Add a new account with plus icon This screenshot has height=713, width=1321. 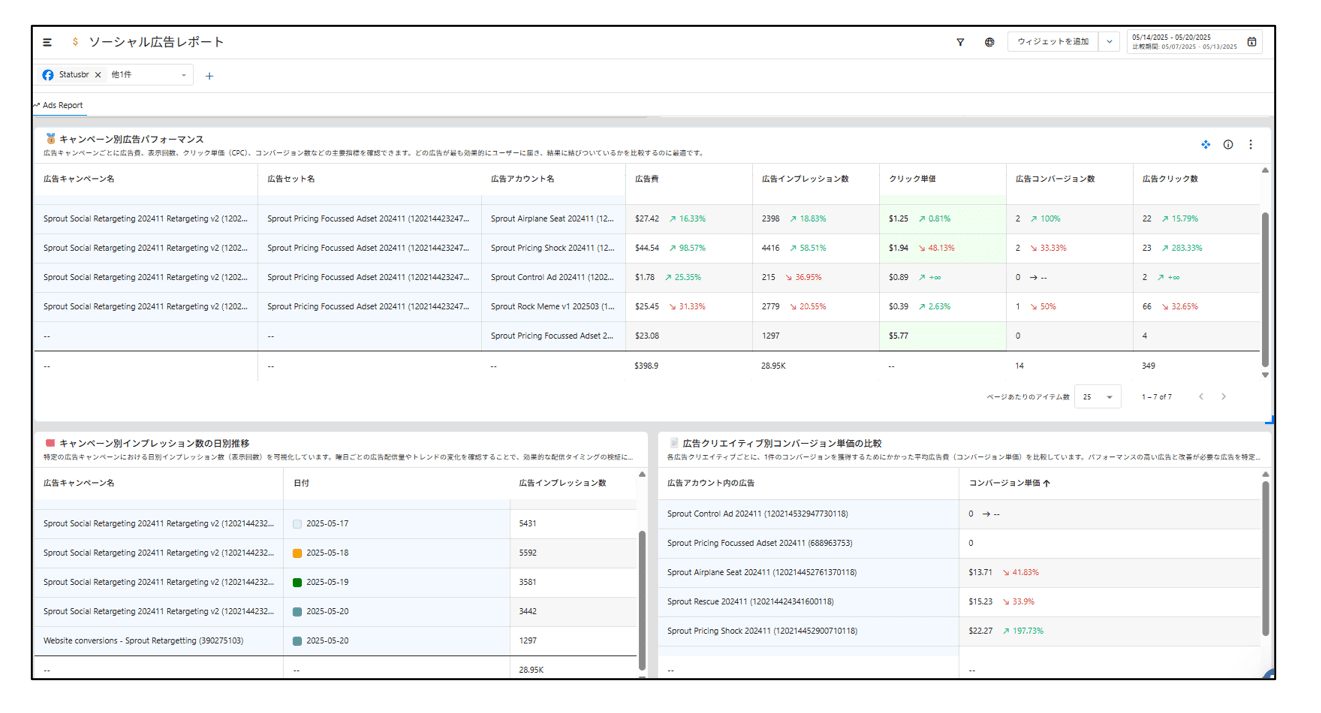coord(209,76)
